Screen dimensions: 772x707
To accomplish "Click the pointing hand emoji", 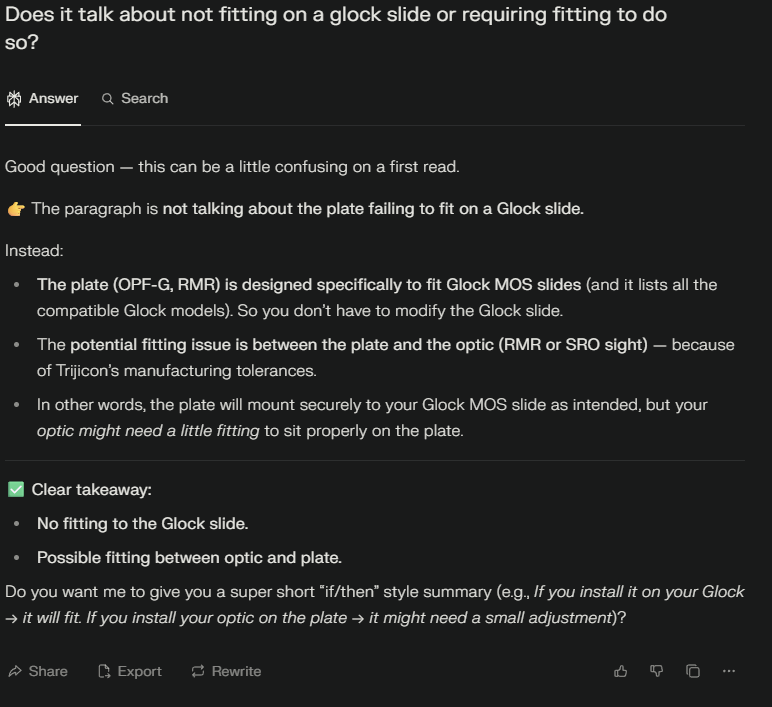I will 16,209.
